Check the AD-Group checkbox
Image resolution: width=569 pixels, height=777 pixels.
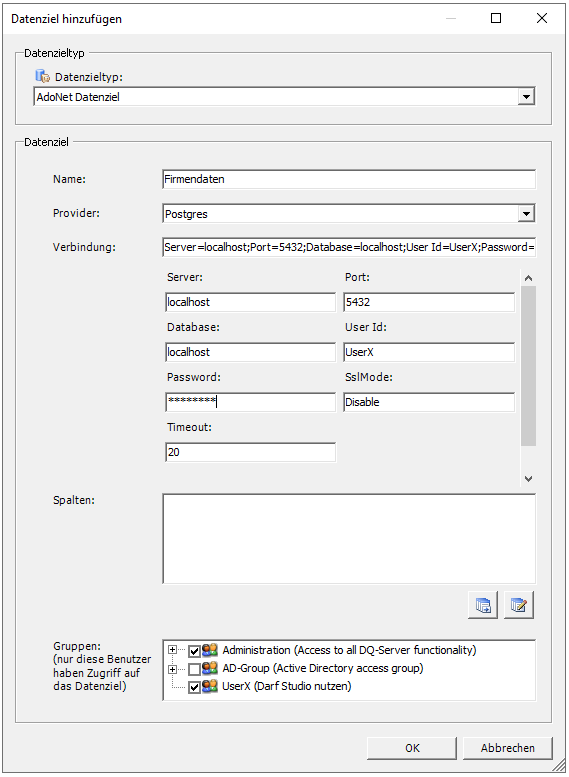point(194,669)
